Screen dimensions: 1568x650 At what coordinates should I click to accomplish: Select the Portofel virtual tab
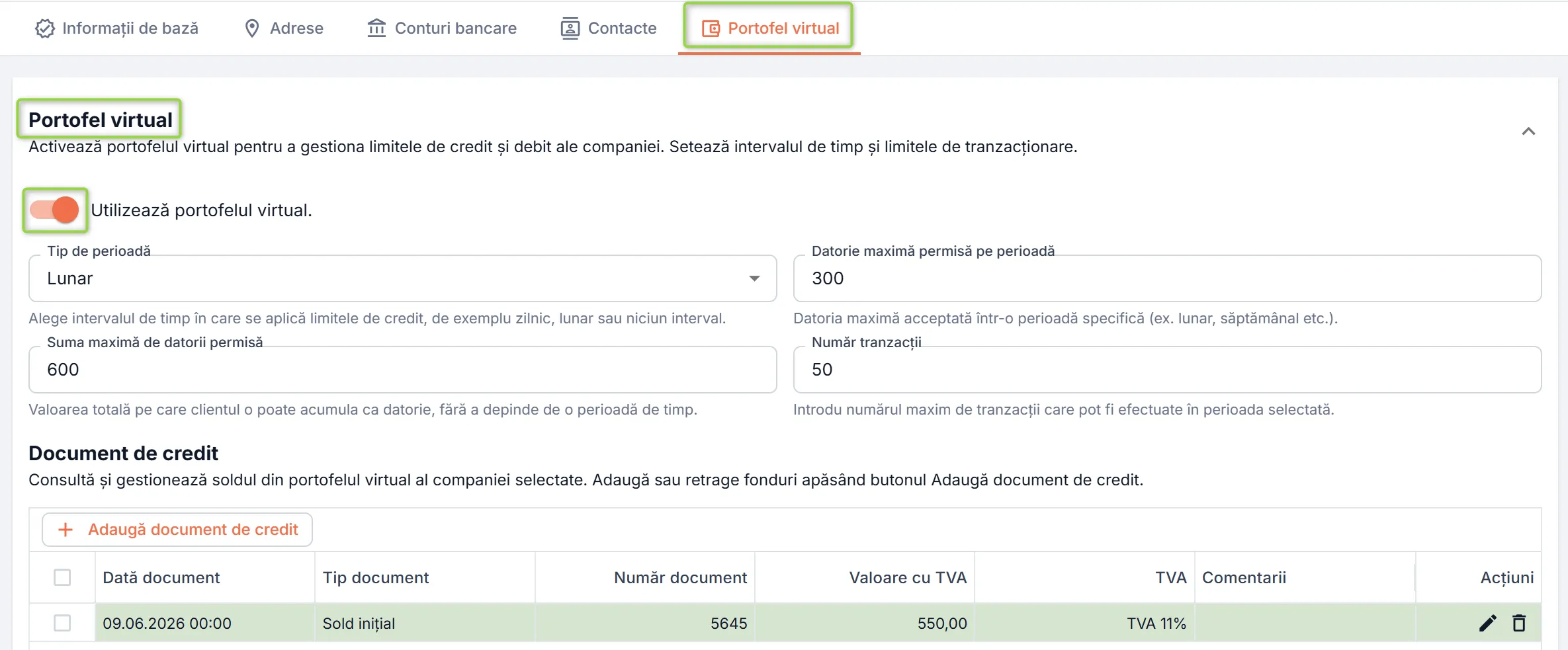tap(769, 28)
